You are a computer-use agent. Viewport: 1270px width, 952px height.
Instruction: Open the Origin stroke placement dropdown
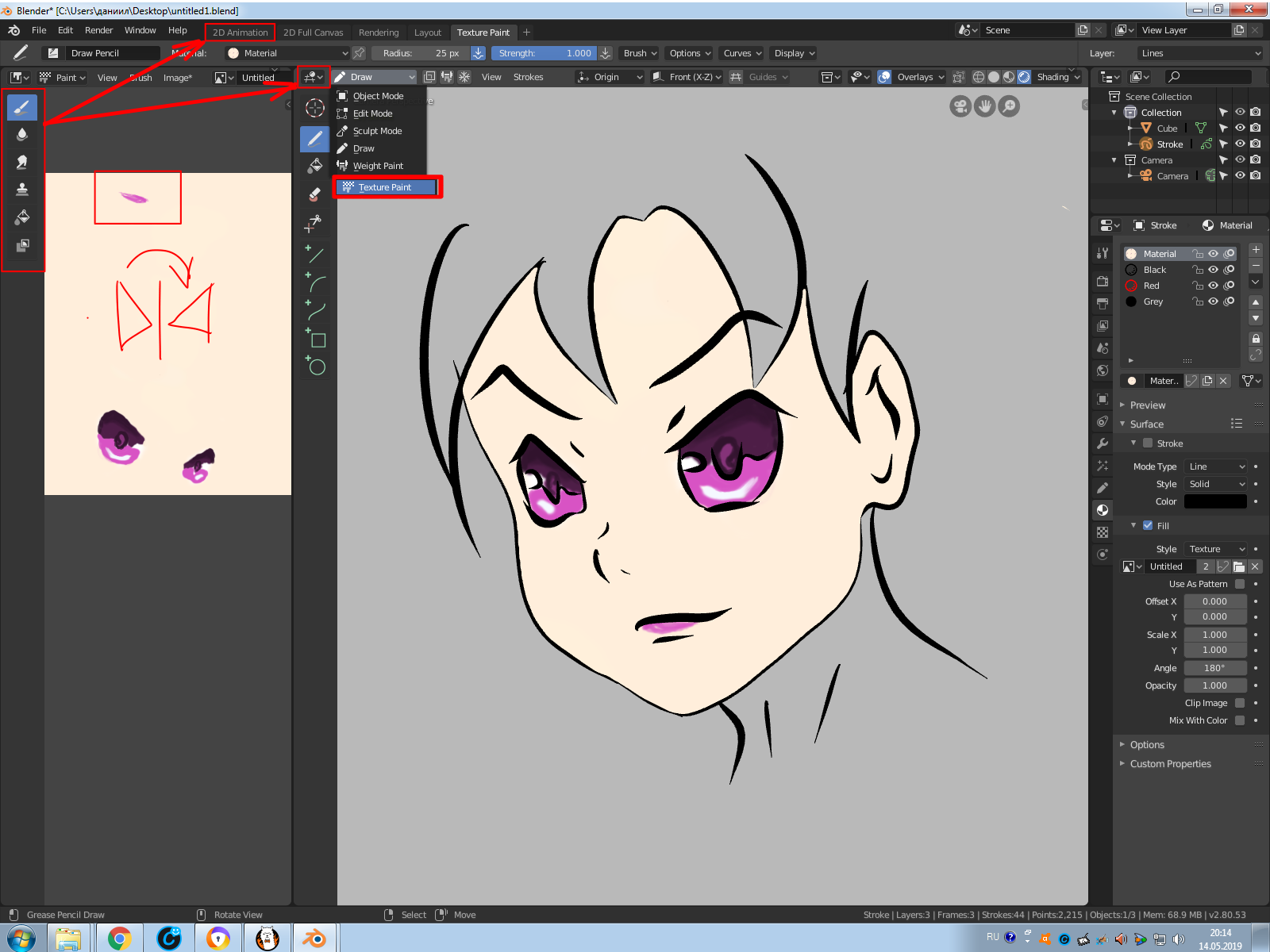[610, 77]
